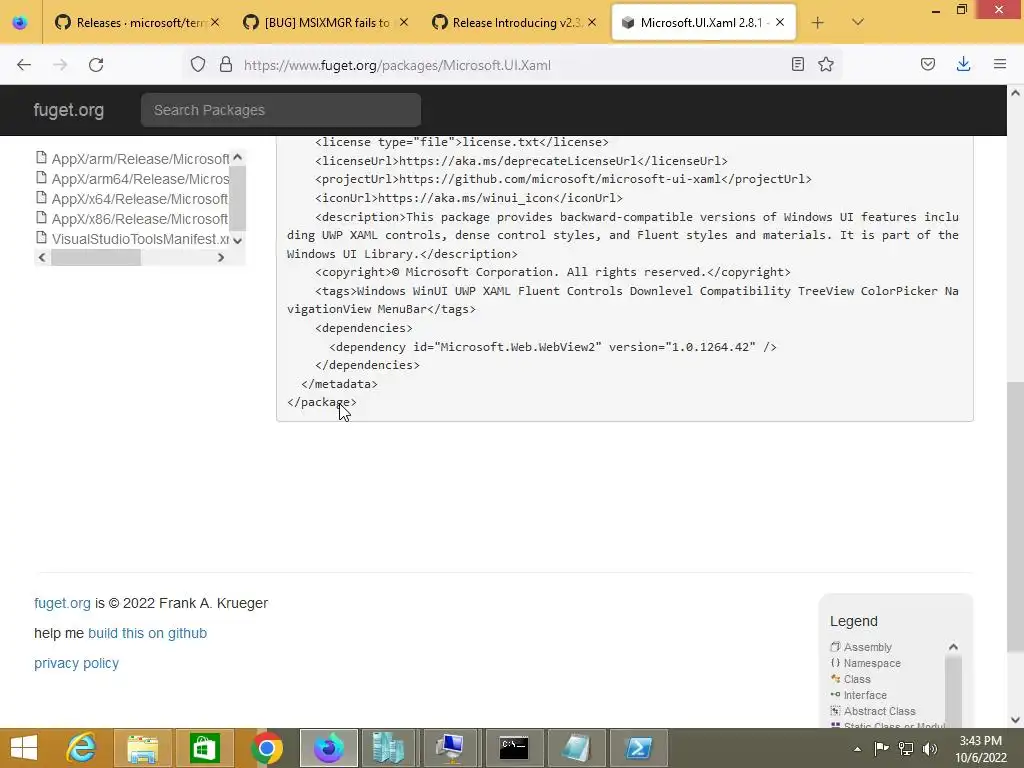The width and height of the screenshot is (1024, 768).
Task: Click file list vertical scrollbar thumb
Action: [x=238, y=199]
